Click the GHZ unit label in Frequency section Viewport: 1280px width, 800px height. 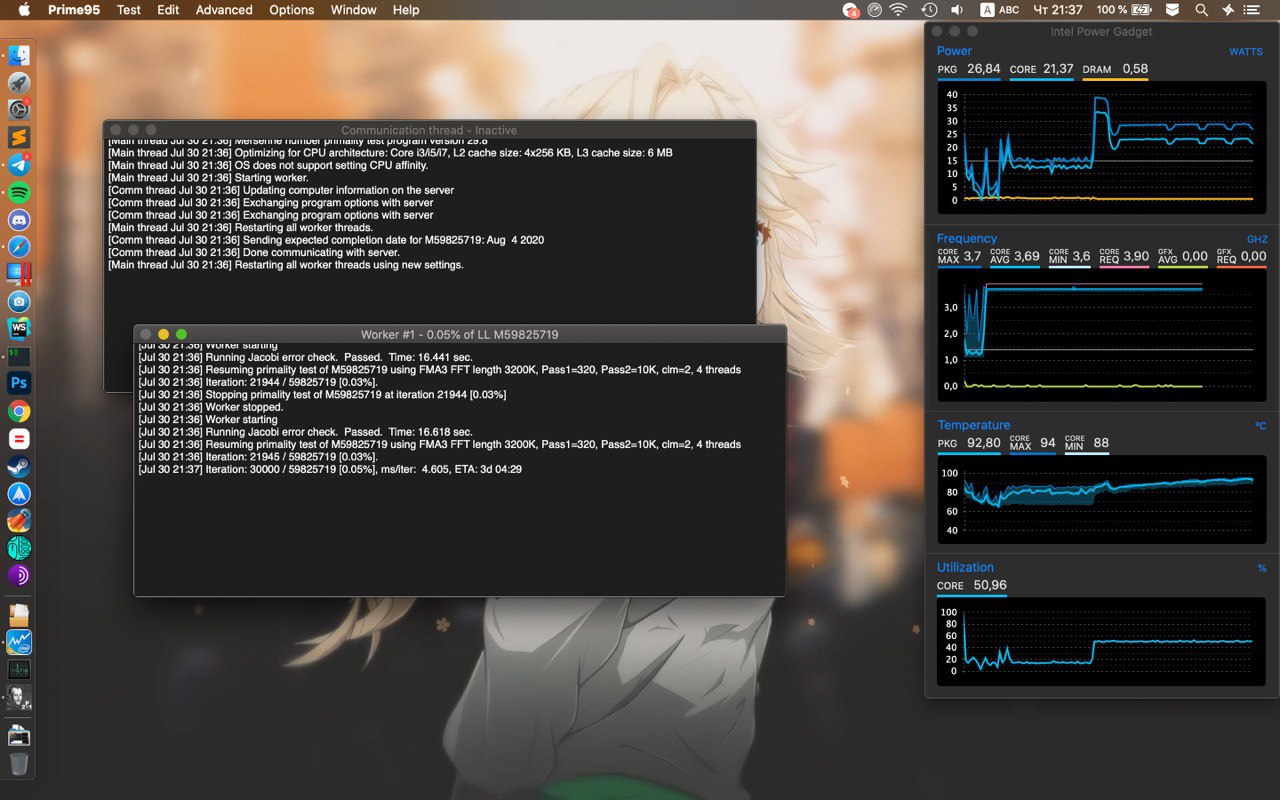pos(1257,240)
